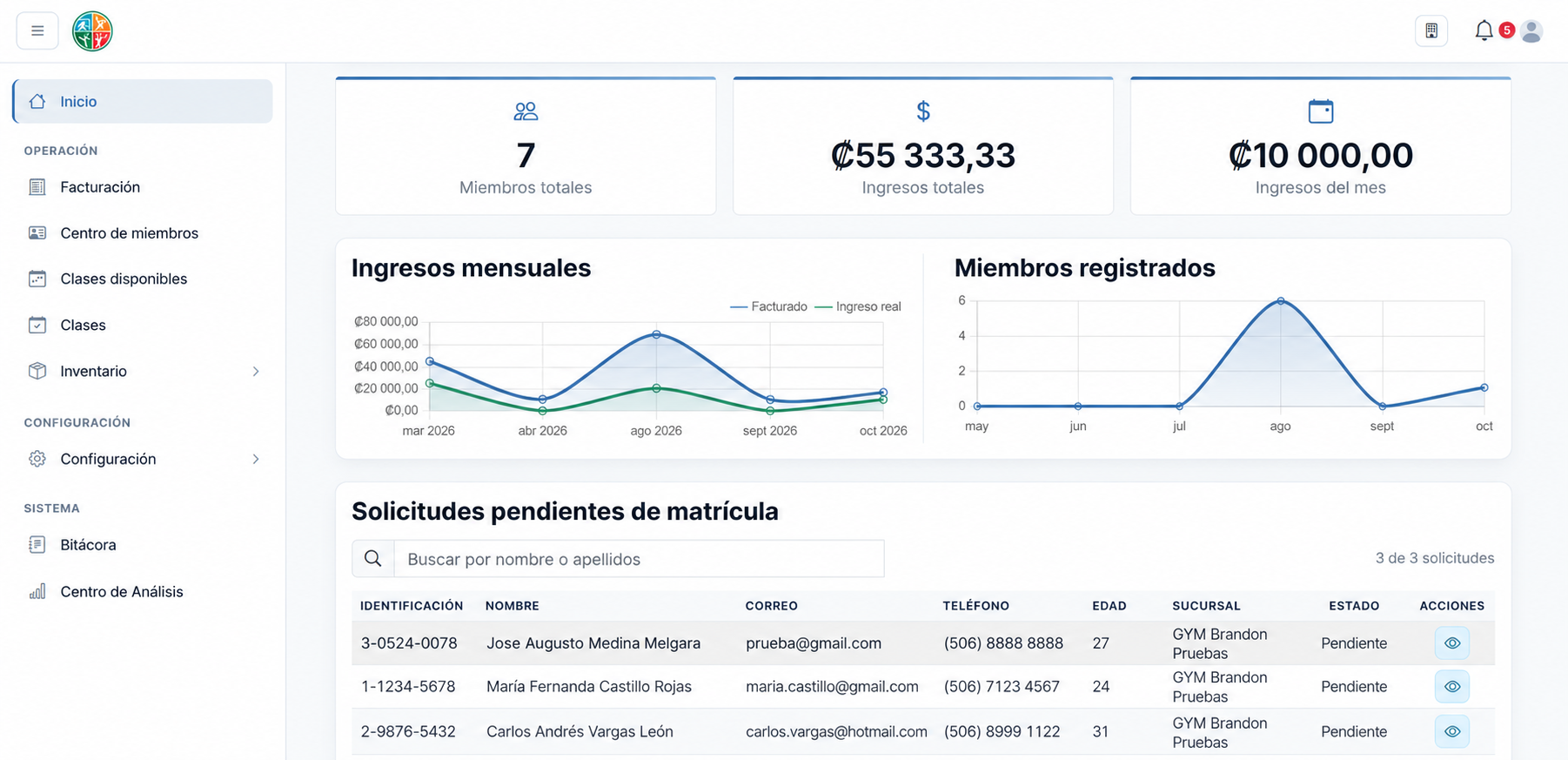1568x760 pixels.
Task: View request of Jose Augusto Medina Melgara
Action: coord(1452,643)
